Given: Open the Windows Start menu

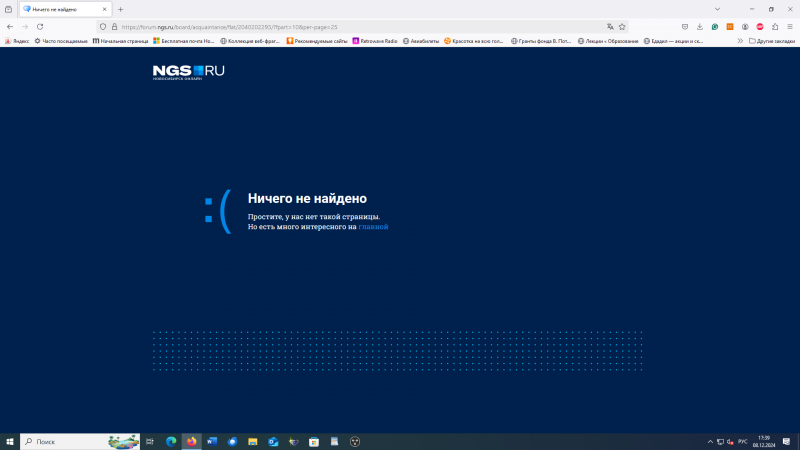Looking at the screenshot, I should [10, 441].
